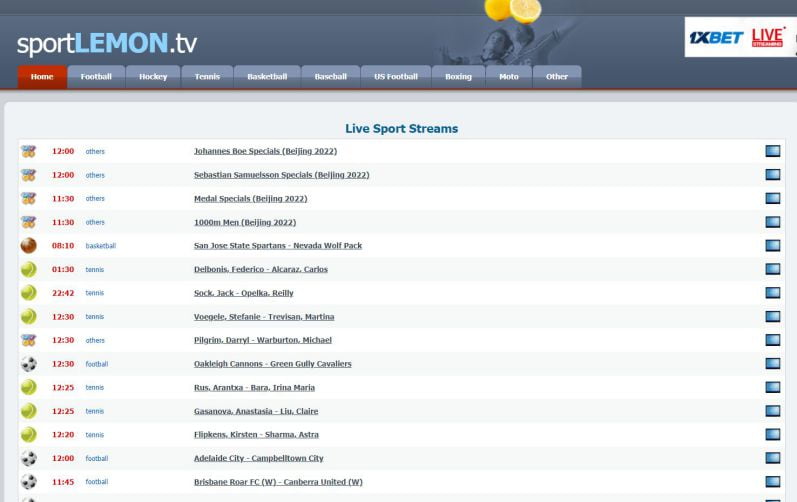Viewport: 797px width, 502px height.
Task: Click the sportLEMON.tv logo
Action: coord(107,44)
